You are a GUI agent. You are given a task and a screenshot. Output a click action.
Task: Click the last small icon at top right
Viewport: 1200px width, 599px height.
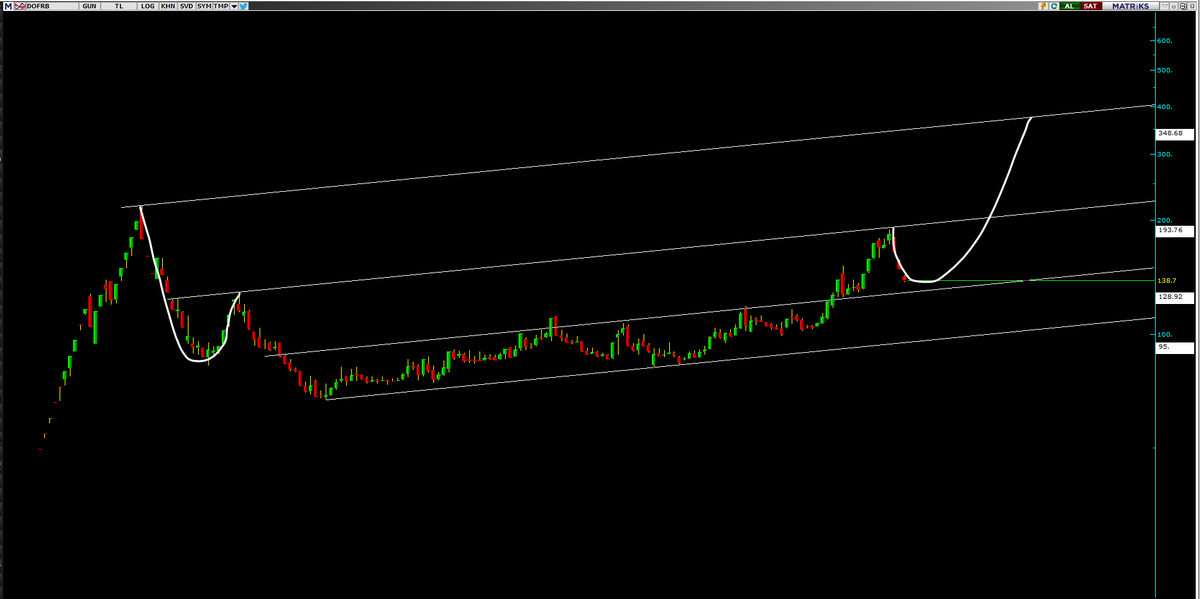pyautogui.click(x=1192, y=6)
